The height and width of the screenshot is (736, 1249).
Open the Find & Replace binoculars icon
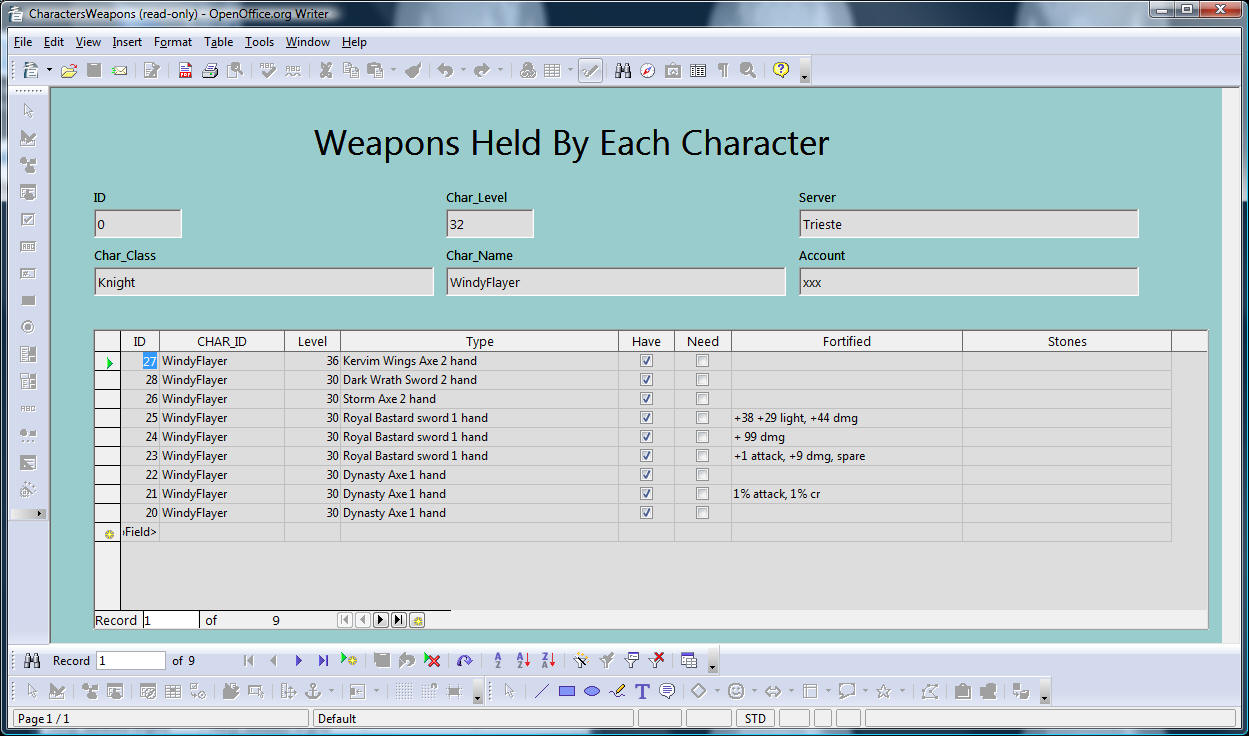click(x=622, y=70)
